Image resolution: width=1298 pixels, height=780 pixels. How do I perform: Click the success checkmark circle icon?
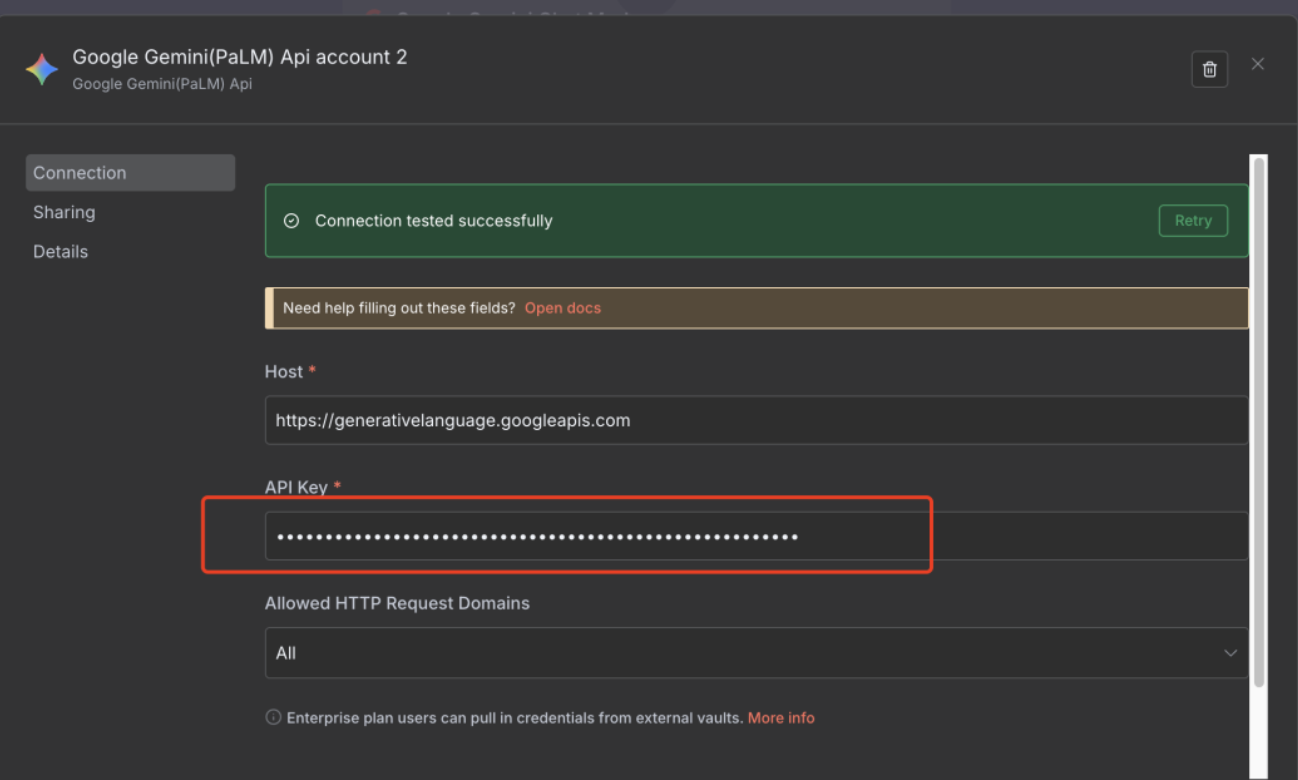291,221
